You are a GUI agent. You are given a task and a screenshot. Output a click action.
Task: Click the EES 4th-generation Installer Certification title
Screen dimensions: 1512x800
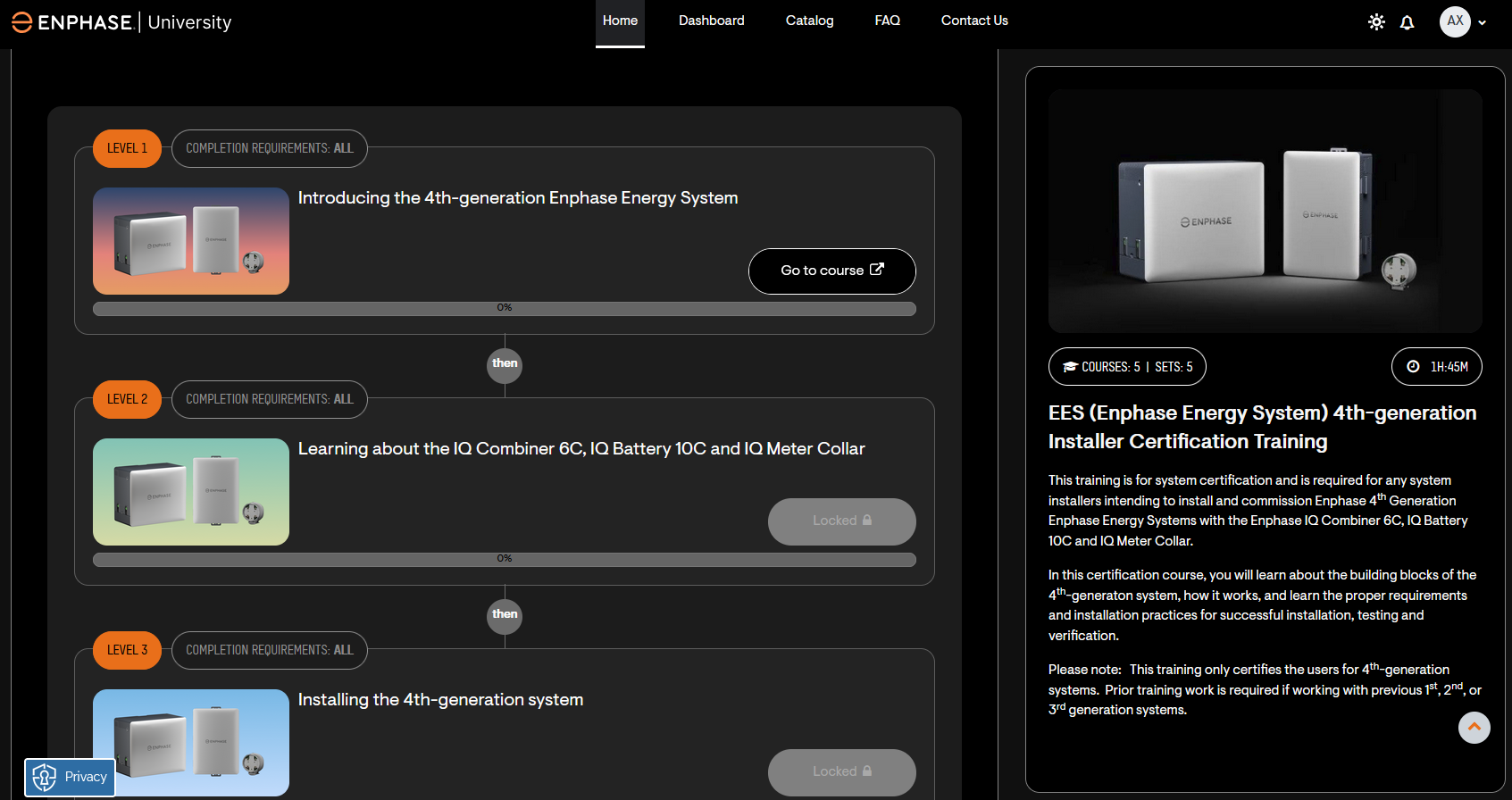(1262, 427)
